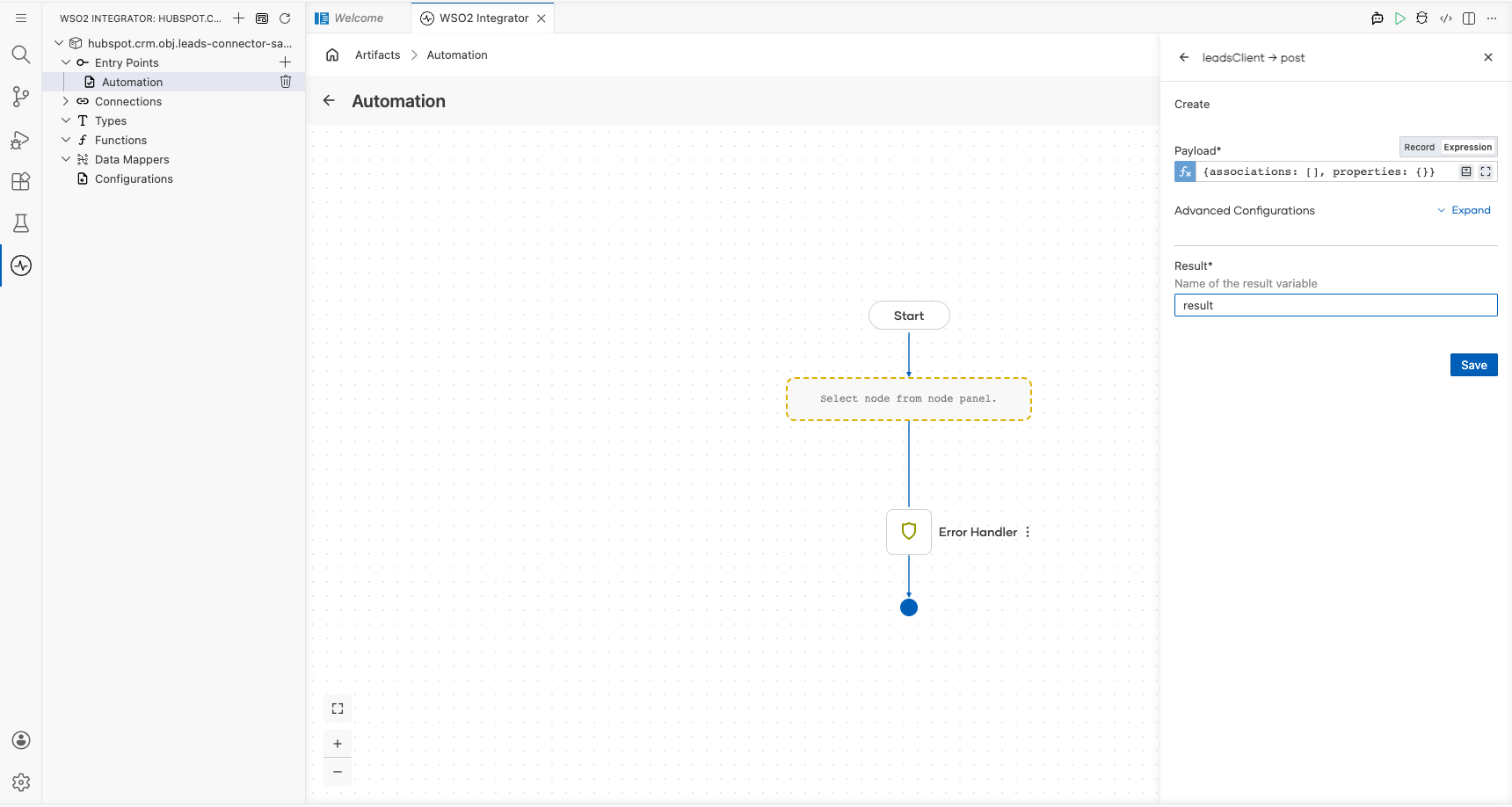The image size is (1512, 807).
Task: Add a new Entry Point
Action: [x=285, y=62]
